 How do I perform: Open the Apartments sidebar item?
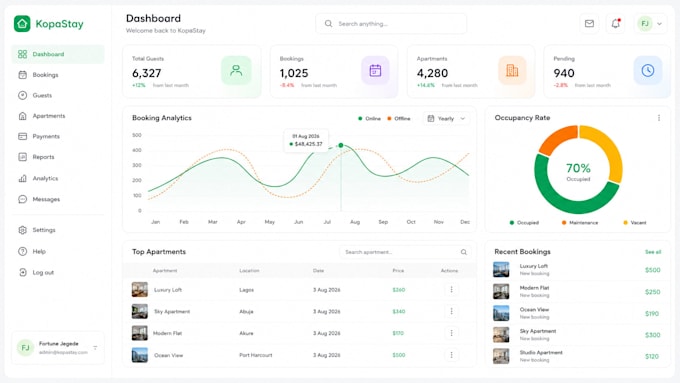(x=58, y=116)
